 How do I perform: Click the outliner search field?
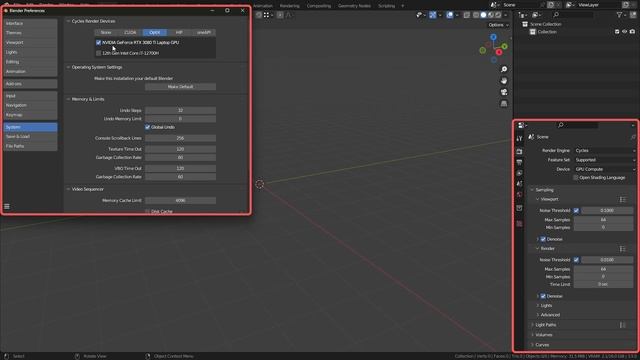point(572,15)
